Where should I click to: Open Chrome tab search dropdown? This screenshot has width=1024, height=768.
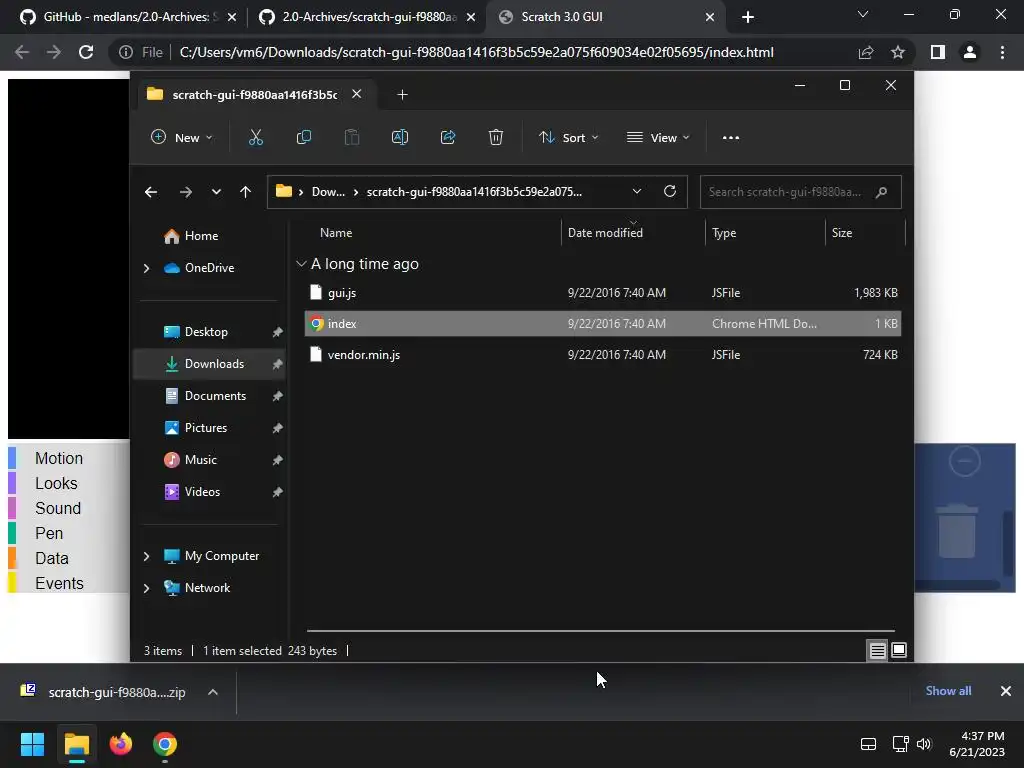click(x=863, y=14)
